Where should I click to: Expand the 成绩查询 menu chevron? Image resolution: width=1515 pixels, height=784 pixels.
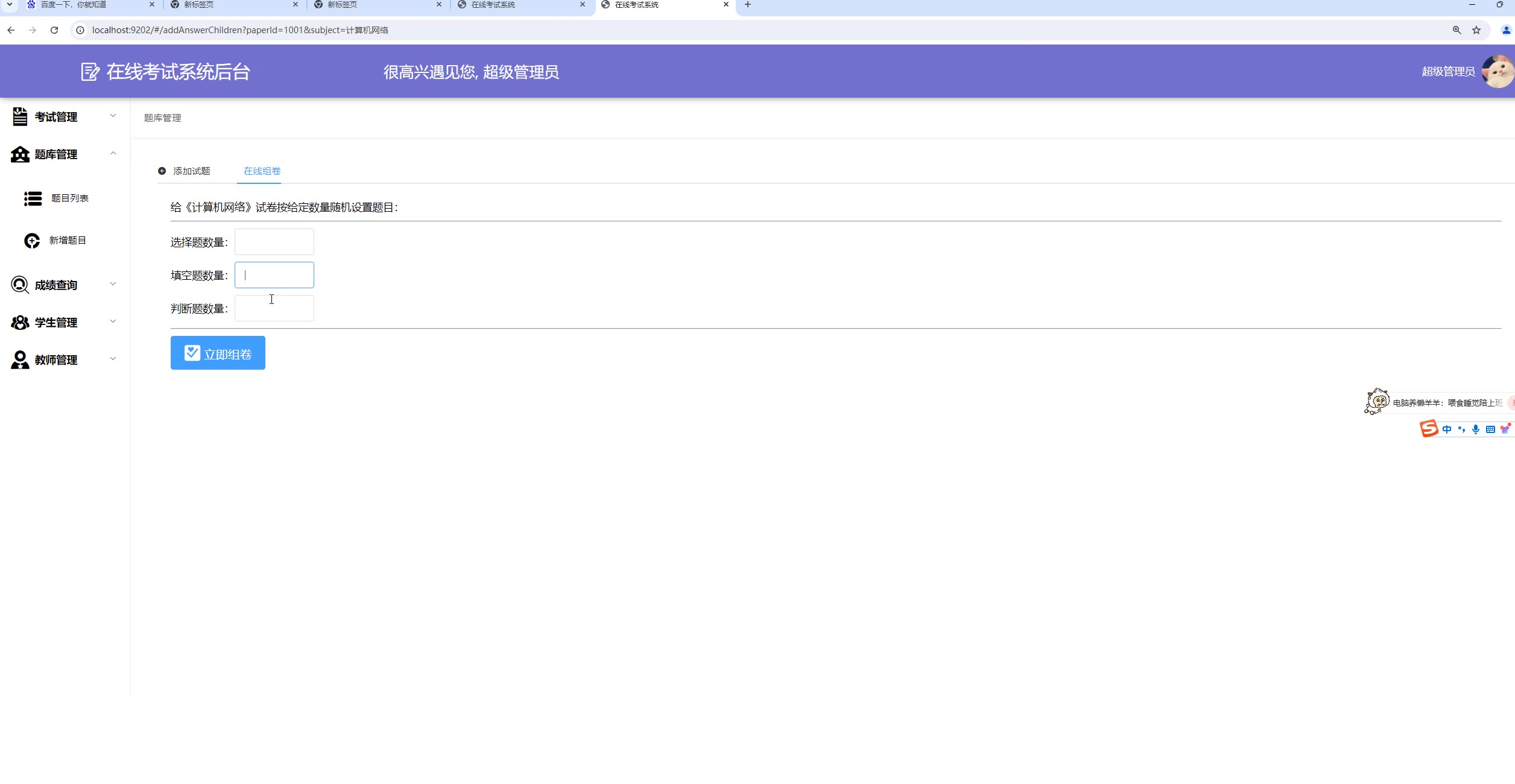113,284
